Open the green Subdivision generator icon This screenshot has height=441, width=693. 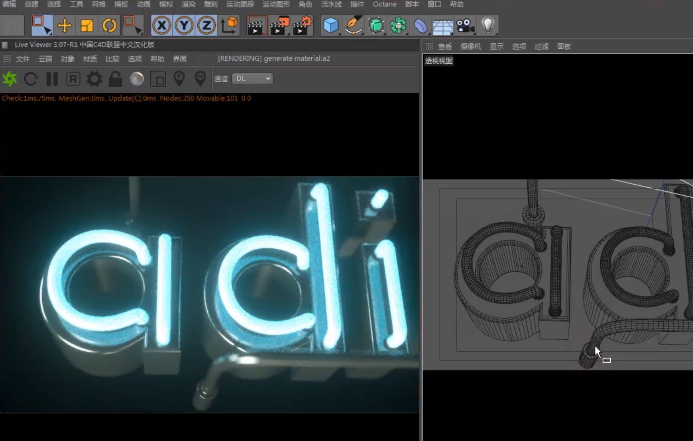point(376,26)
